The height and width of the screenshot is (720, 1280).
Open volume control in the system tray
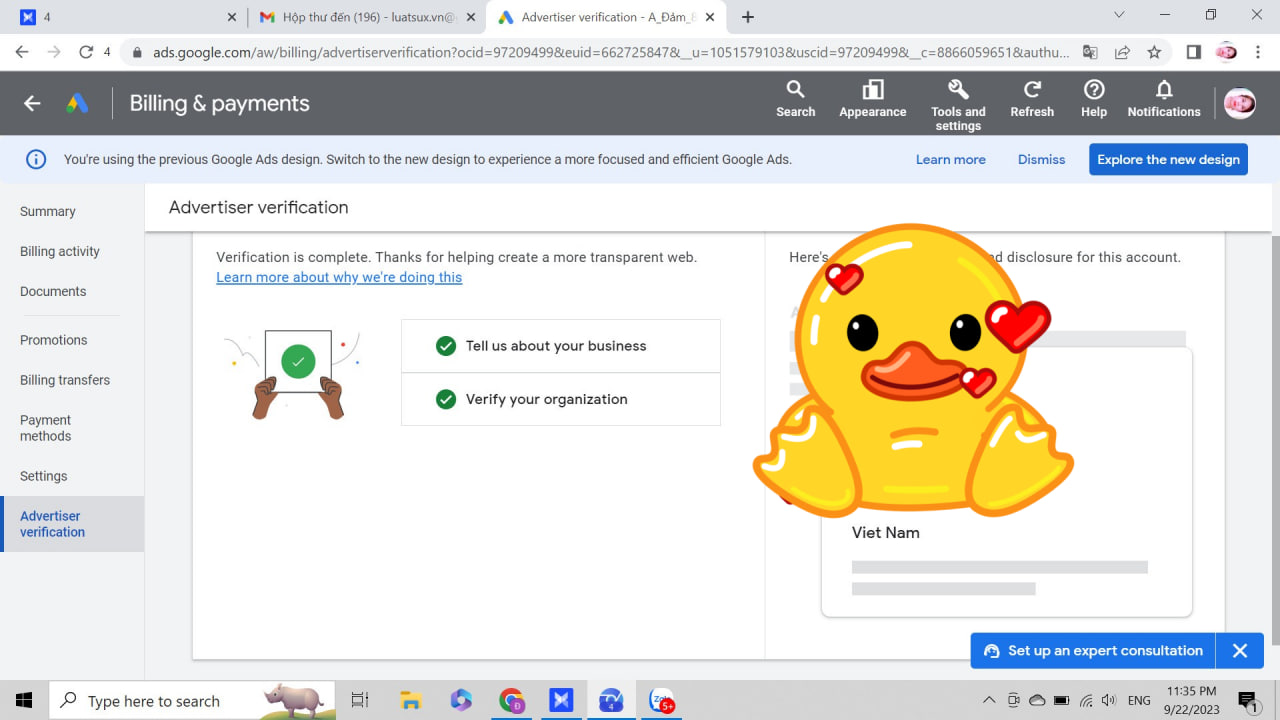point(1107,700)
